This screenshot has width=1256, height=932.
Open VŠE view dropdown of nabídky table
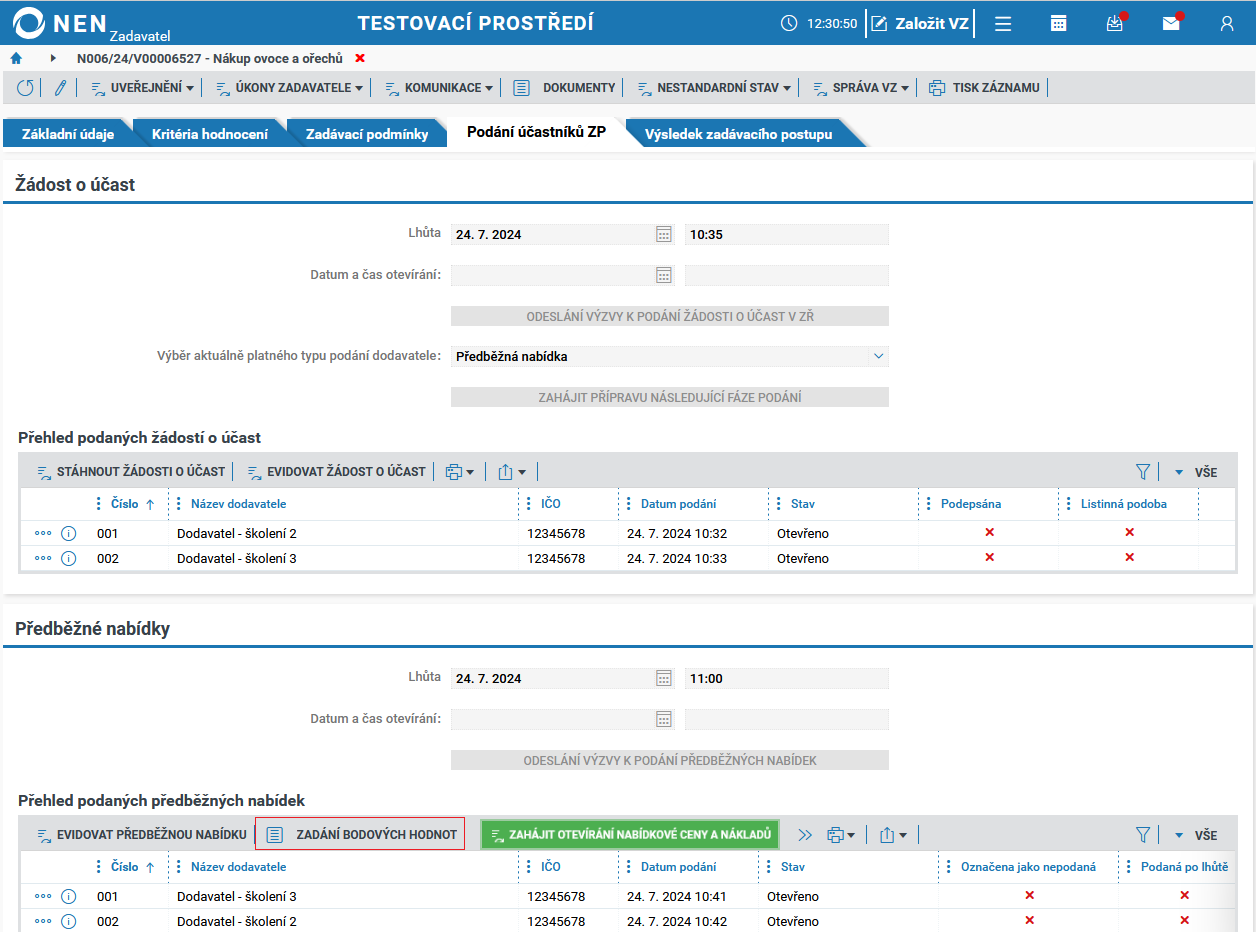click(1196, 834)
